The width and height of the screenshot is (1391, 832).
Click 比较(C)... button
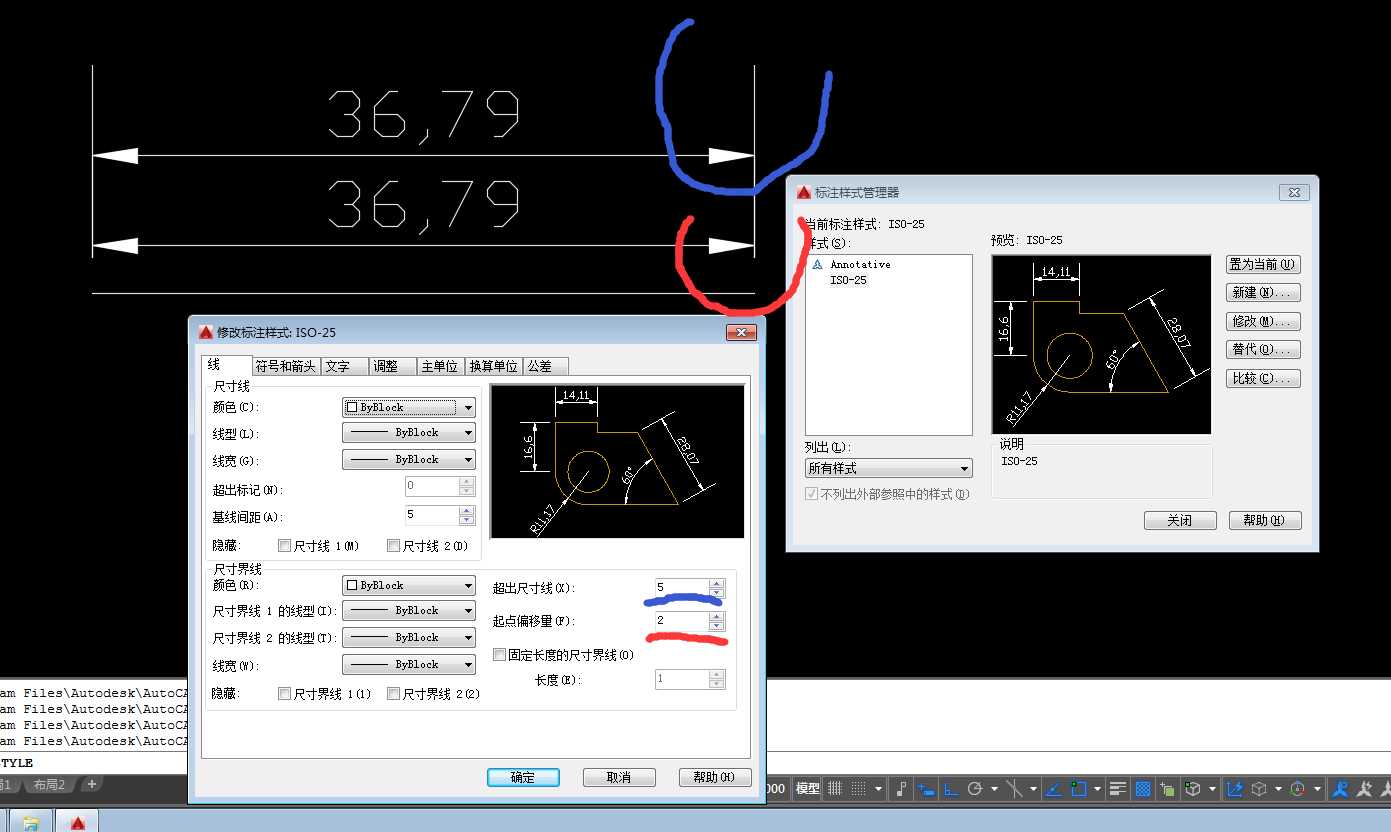tap(1263, 379)
